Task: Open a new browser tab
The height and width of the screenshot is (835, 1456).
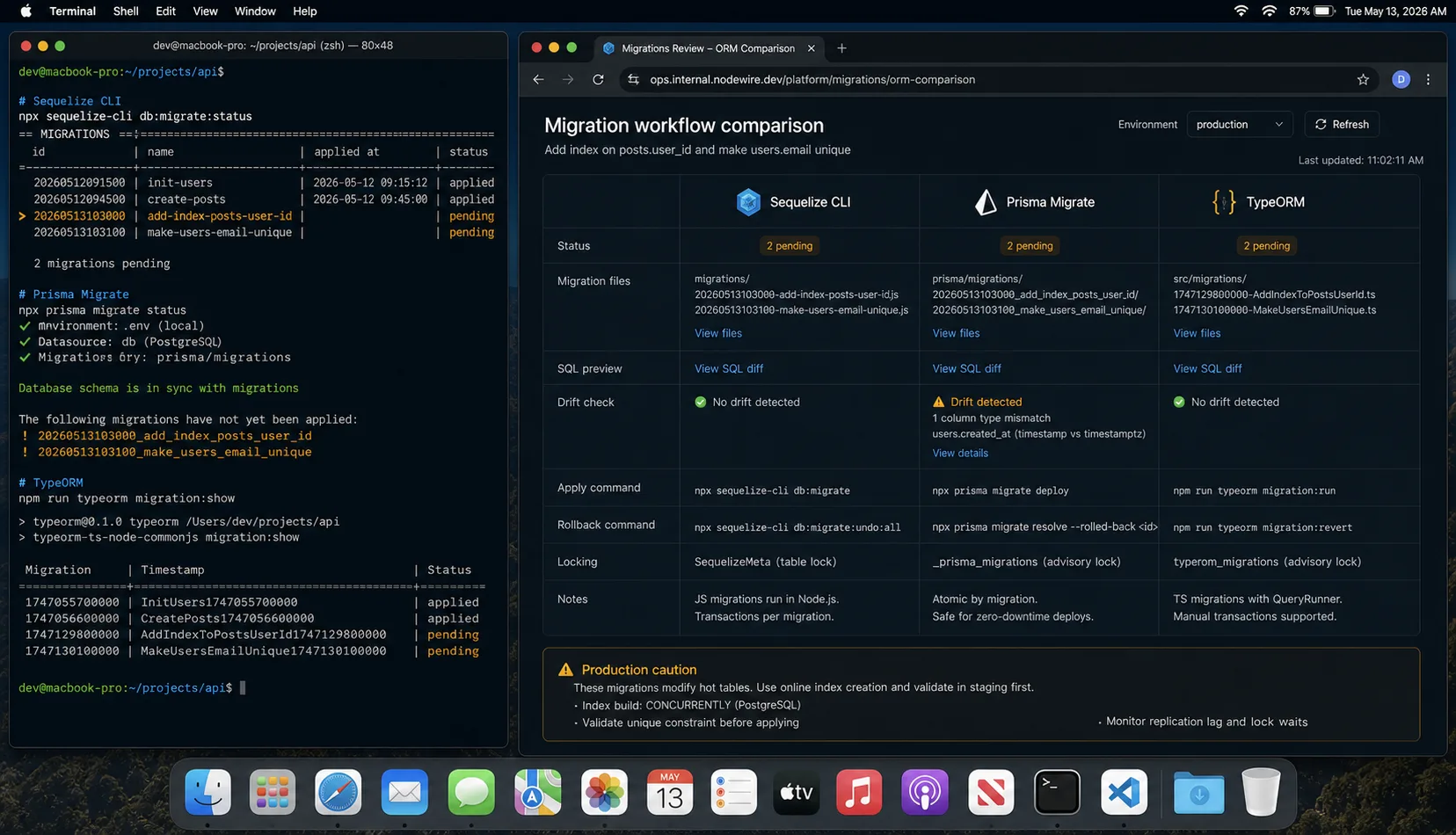Action: 841,48
